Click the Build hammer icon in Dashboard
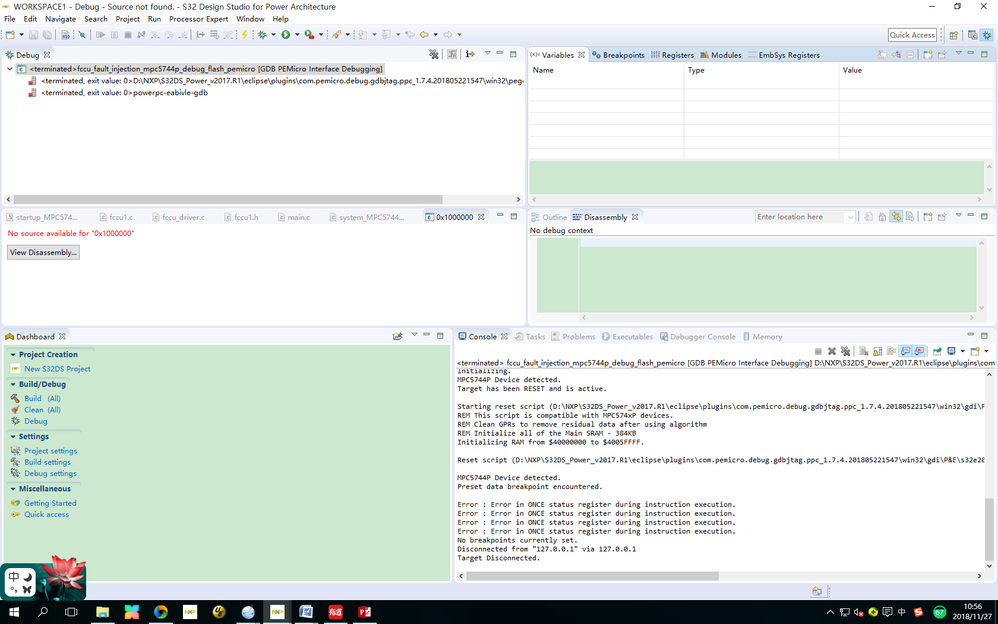Viewport: 998px width, 624px height. pos(15,398)
